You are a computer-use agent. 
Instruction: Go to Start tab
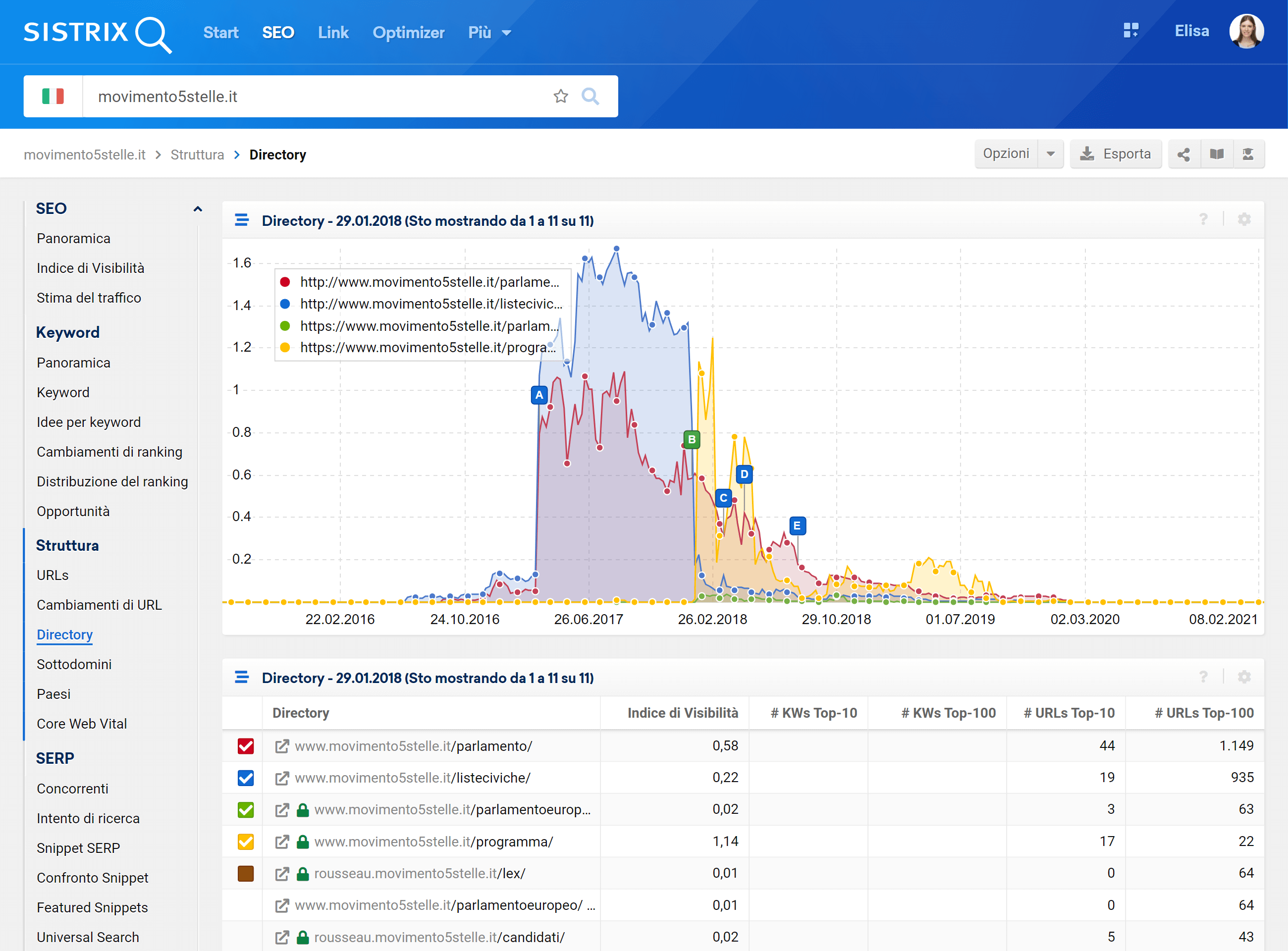(x=221, y=33)
